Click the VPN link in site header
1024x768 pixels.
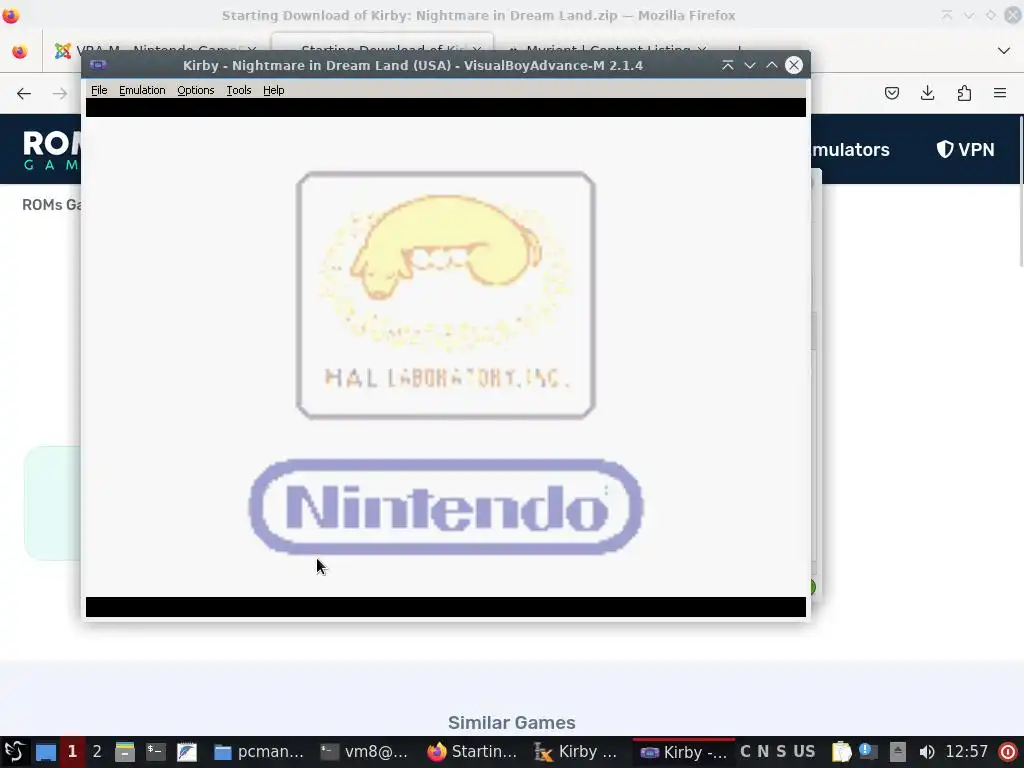(x=965, y=150)
